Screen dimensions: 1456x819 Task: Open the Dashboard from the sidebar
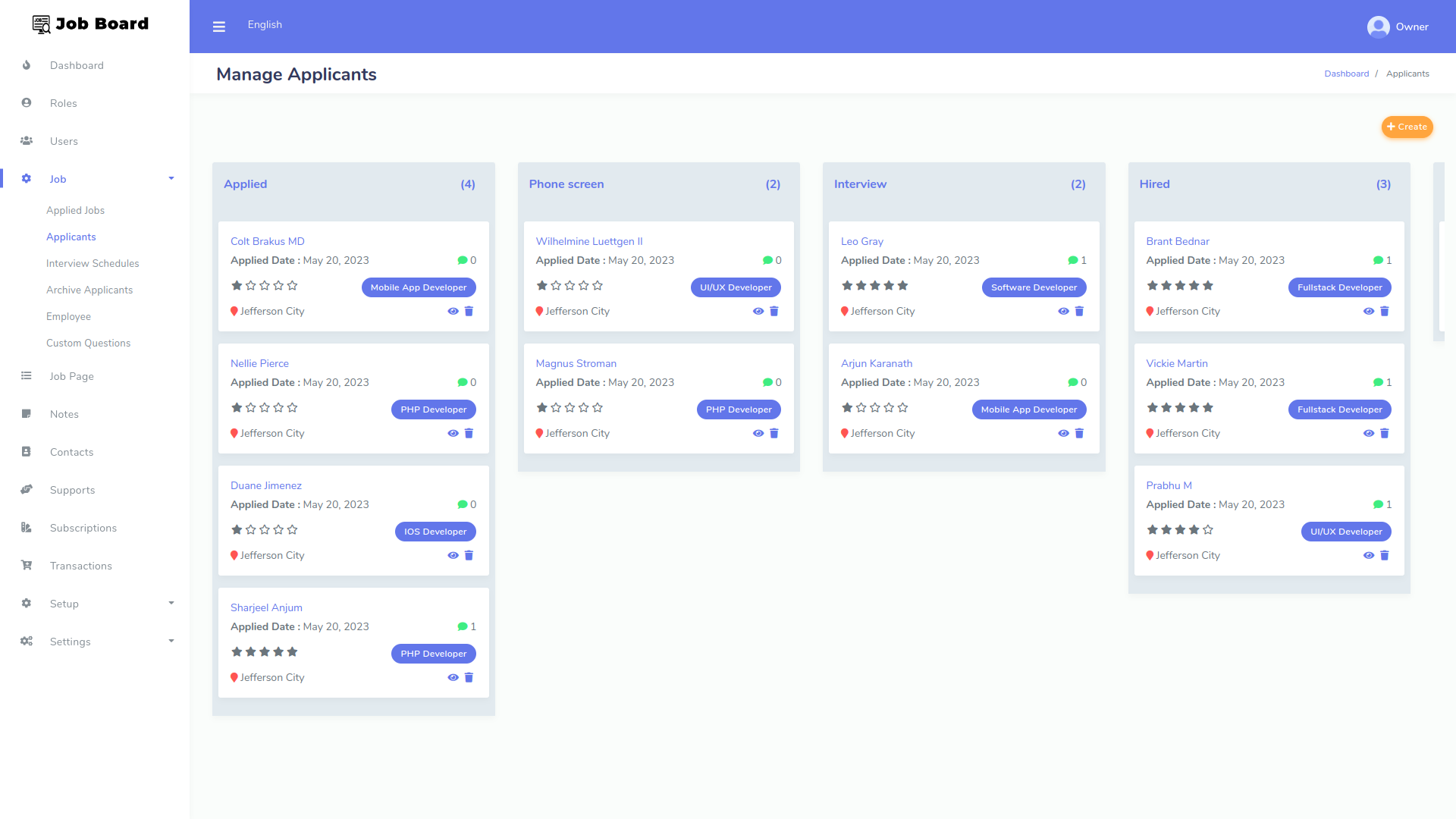77,65
